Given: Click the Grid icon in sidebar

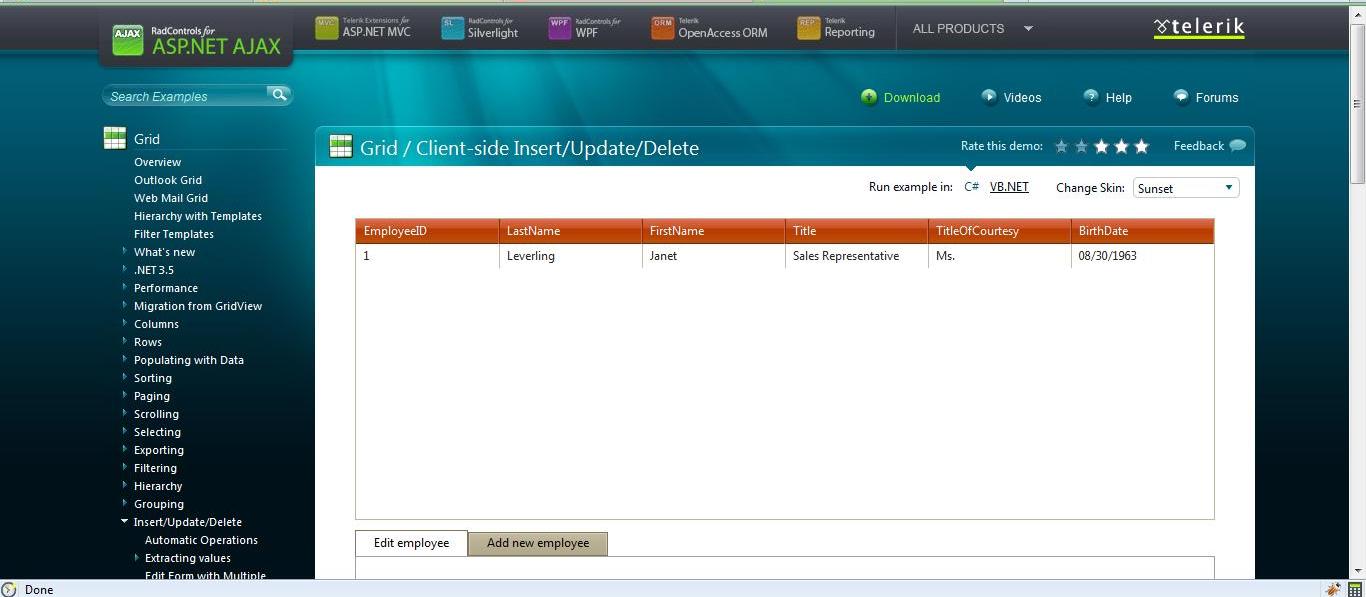Looking at the screenshot, I should pos(115,138).
